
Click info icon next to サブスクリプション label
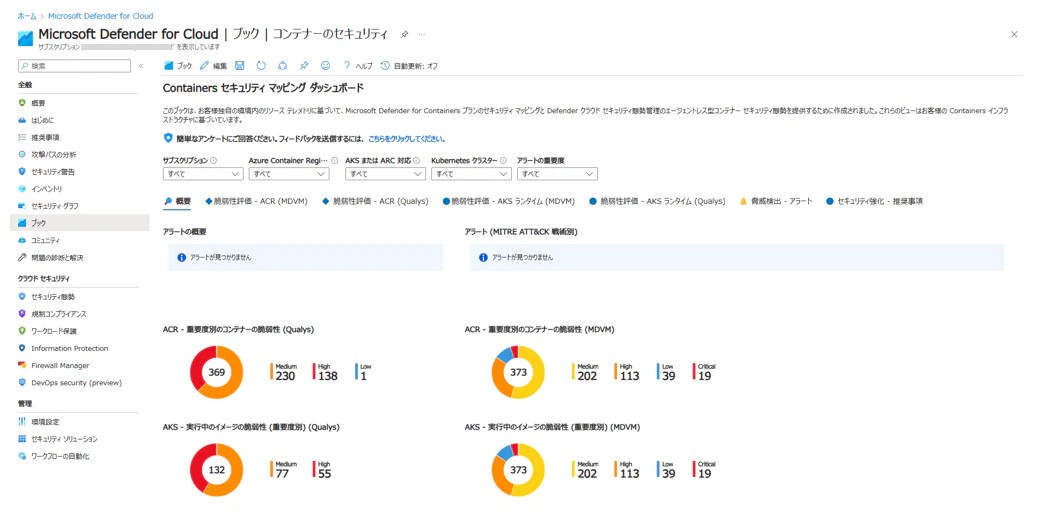coord(213,161)
